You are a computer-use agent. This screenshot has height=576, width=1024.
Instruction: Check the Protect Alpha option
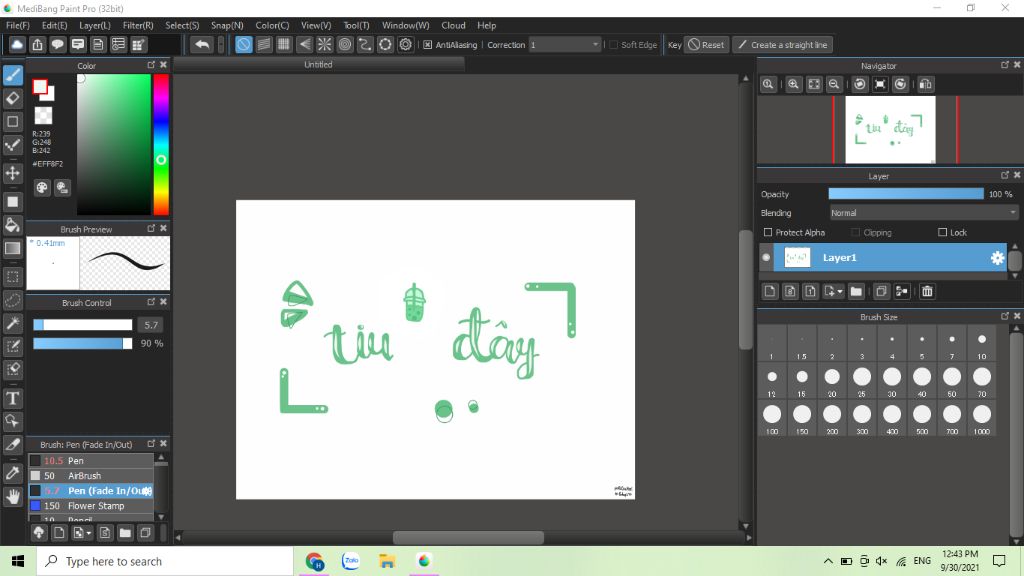pos(768,232)
